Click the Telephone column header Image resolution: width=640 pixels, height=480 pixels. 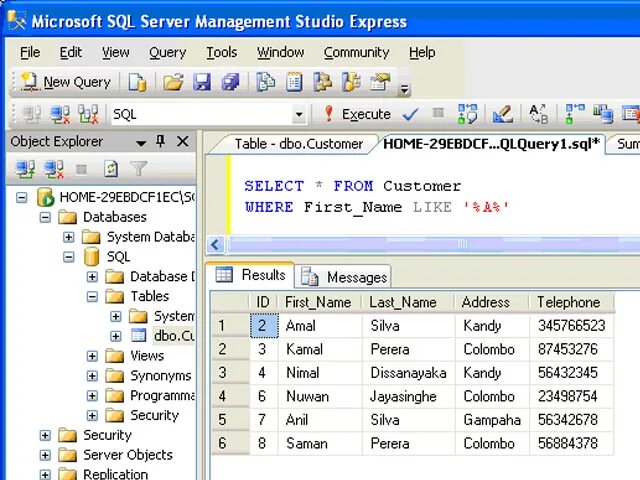coord(571,302)
